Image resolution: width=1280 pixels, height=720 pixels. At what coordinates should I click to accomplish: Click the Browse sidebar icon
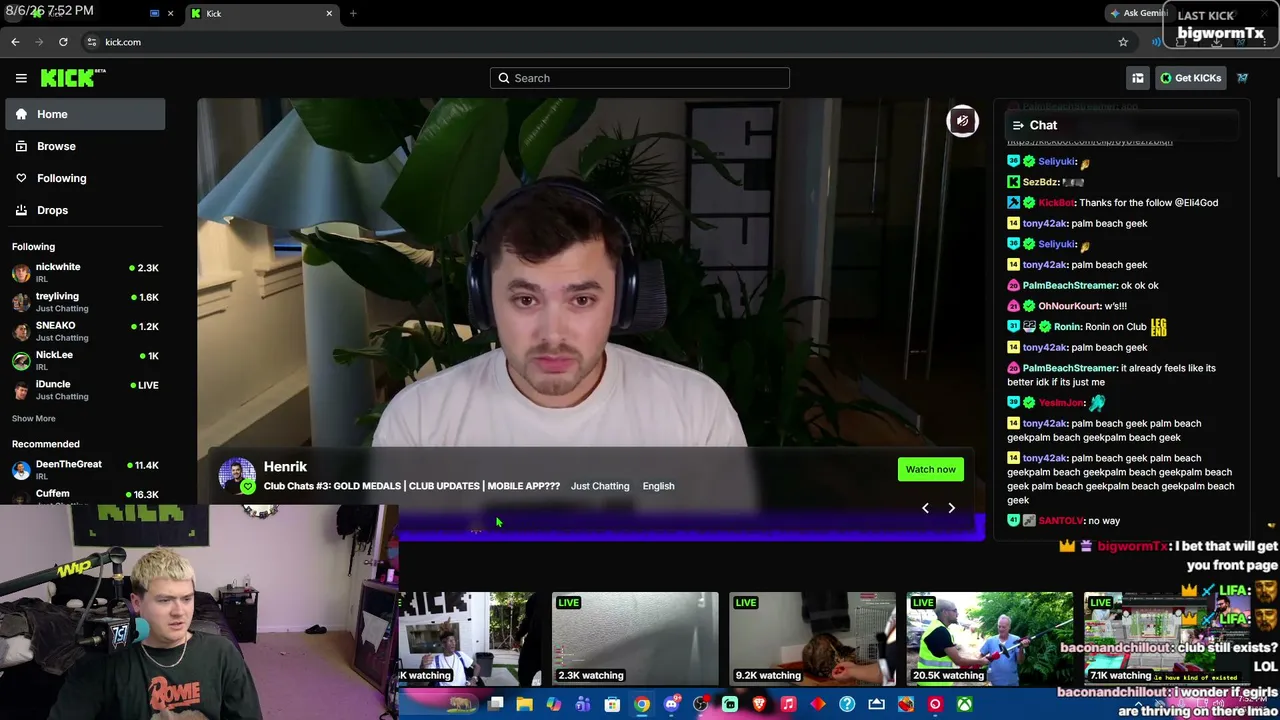point(21,146)
